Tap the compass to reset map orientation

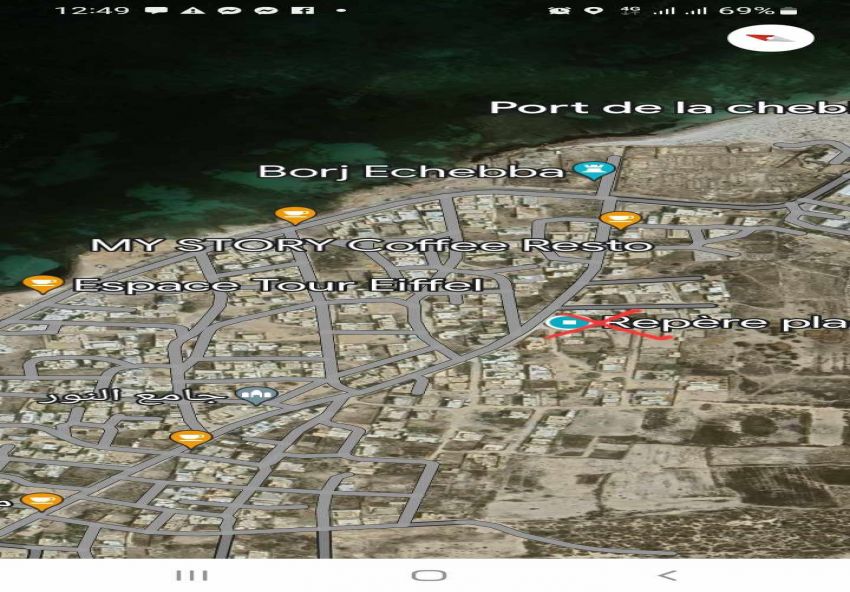770,39
